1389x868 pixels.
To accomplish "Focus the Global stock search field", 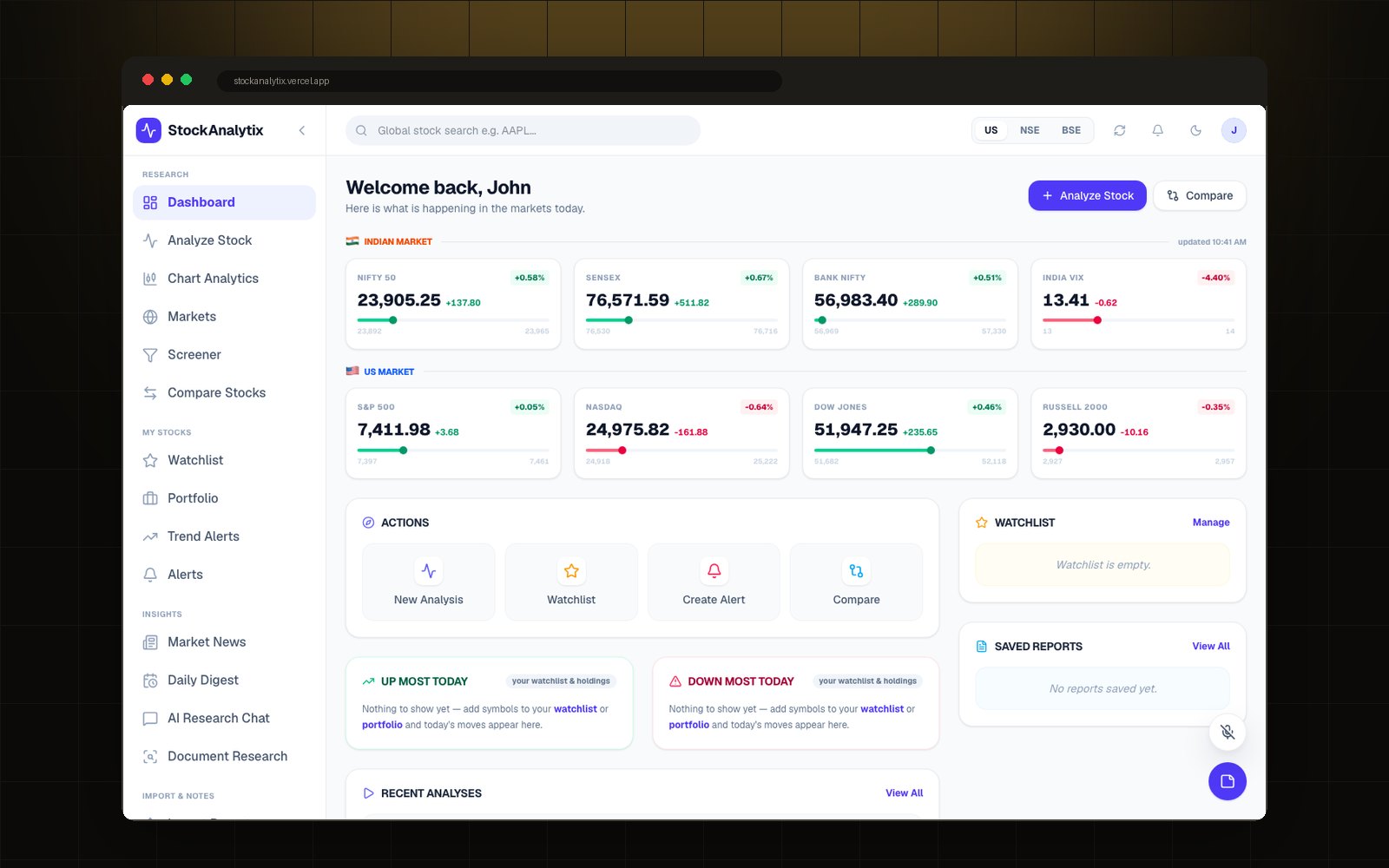I will tap(523, 130).
